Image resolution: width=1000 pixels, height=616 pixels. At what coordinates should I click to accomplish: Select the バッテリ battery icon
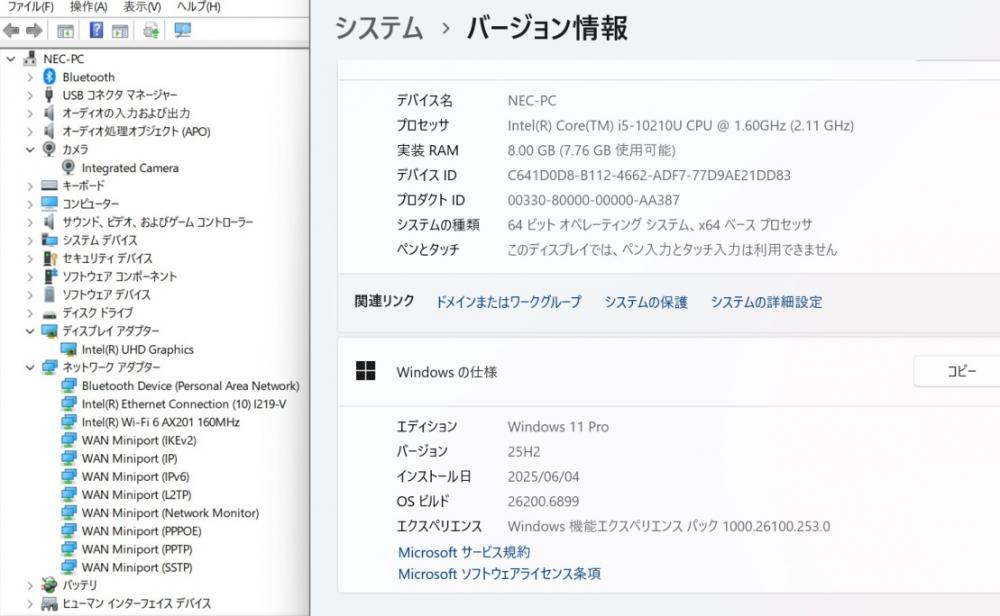tap(49, 585)
